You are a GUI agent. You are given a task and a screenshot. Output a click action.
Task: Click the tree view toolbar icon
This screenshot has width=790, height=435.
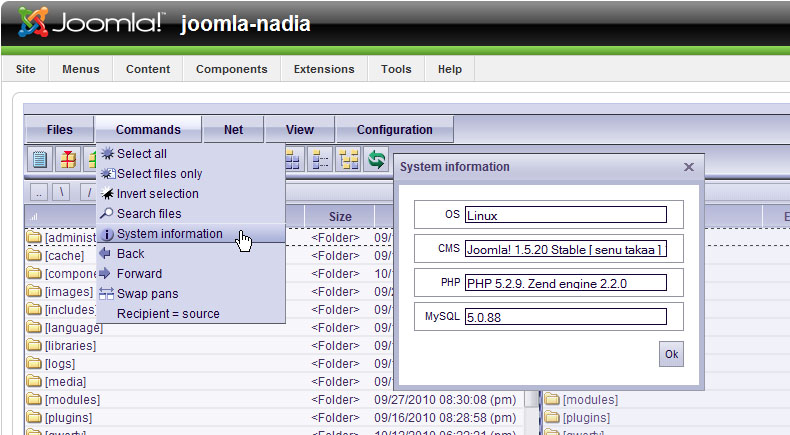point(349,160)
